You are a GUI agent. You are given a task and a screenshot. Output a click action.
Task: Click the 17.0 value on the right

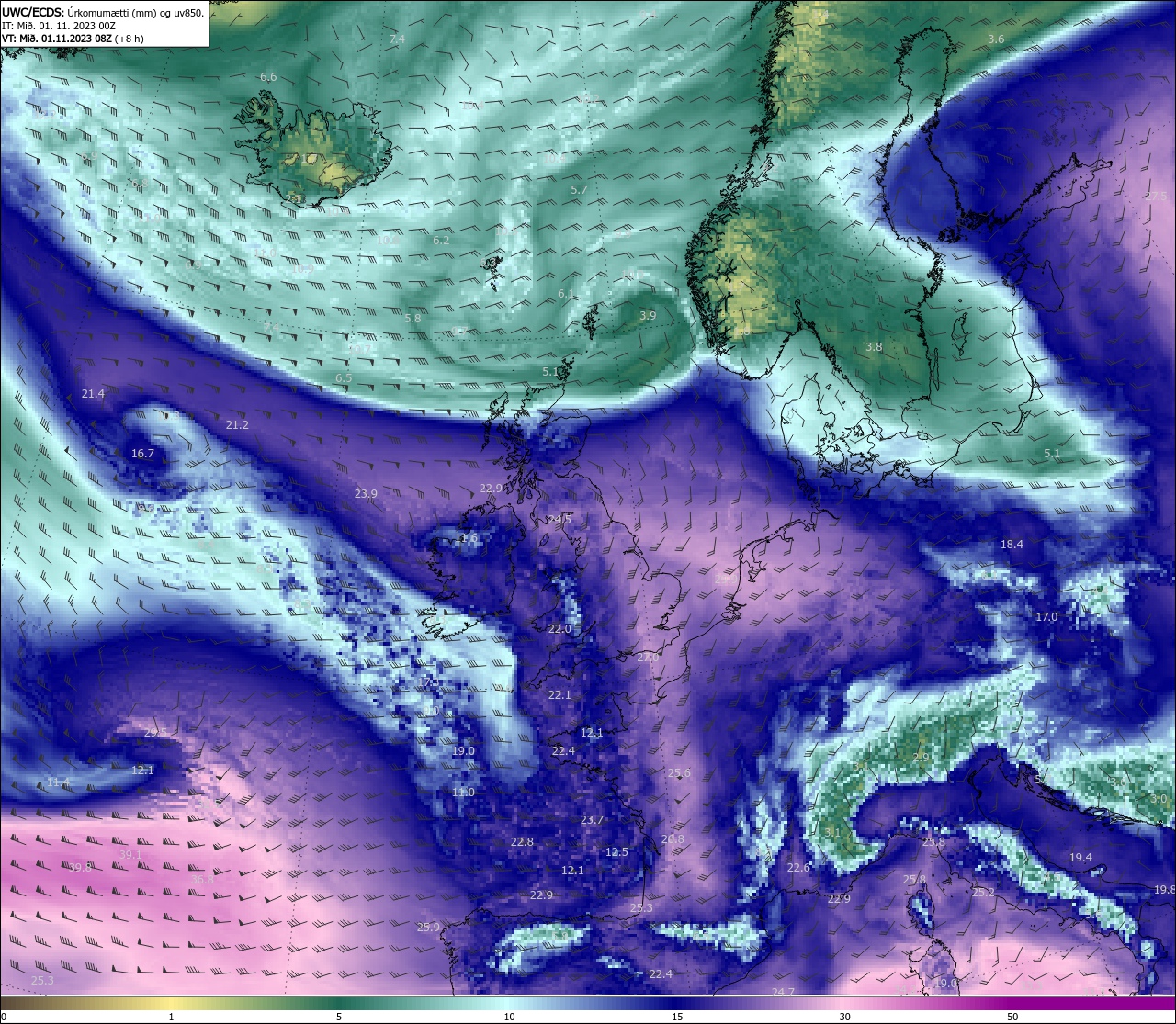1046,617
